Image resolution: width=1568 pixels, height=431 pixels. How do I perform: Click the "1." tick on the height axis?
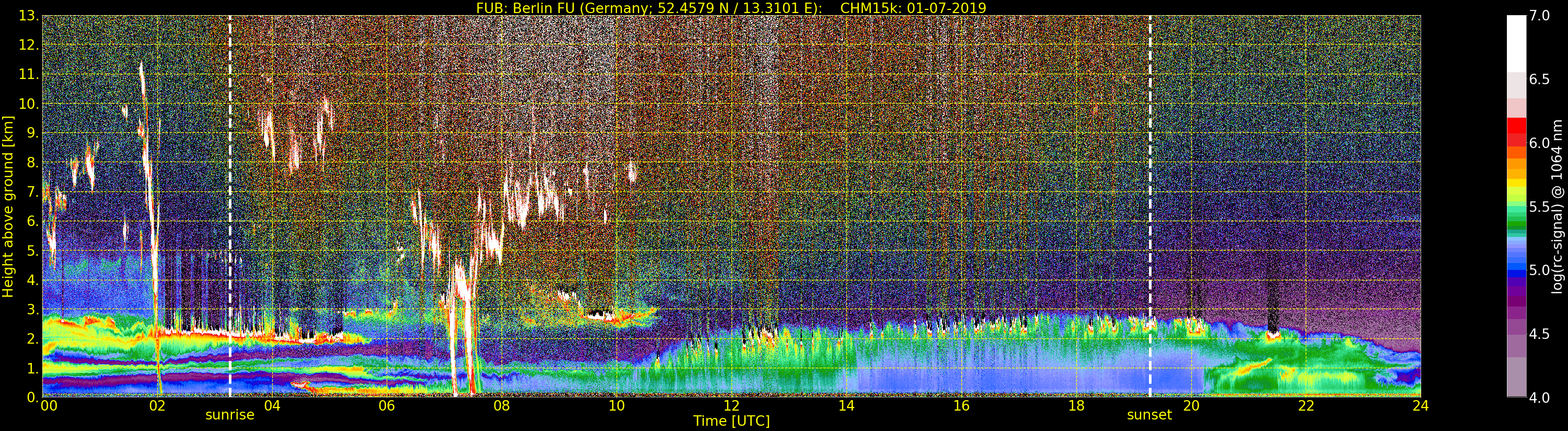pyautogui.click(x=33, y=368)
